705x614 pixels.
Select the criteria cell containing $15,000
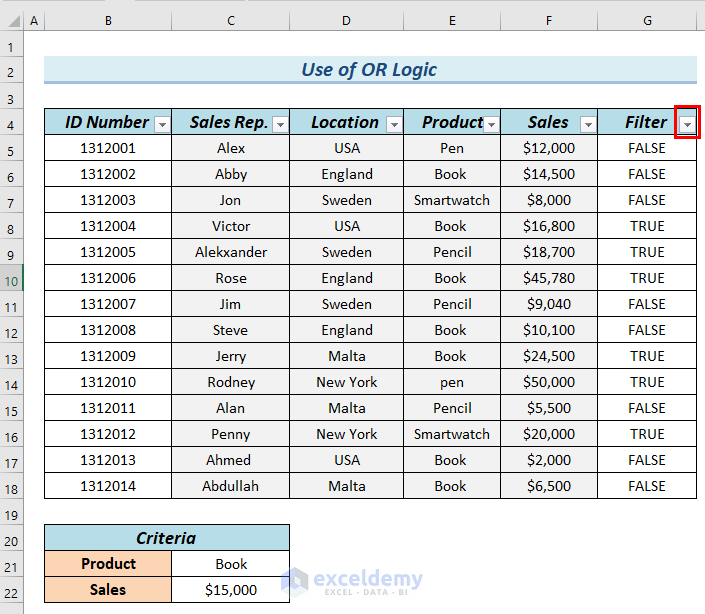[230, 590]
